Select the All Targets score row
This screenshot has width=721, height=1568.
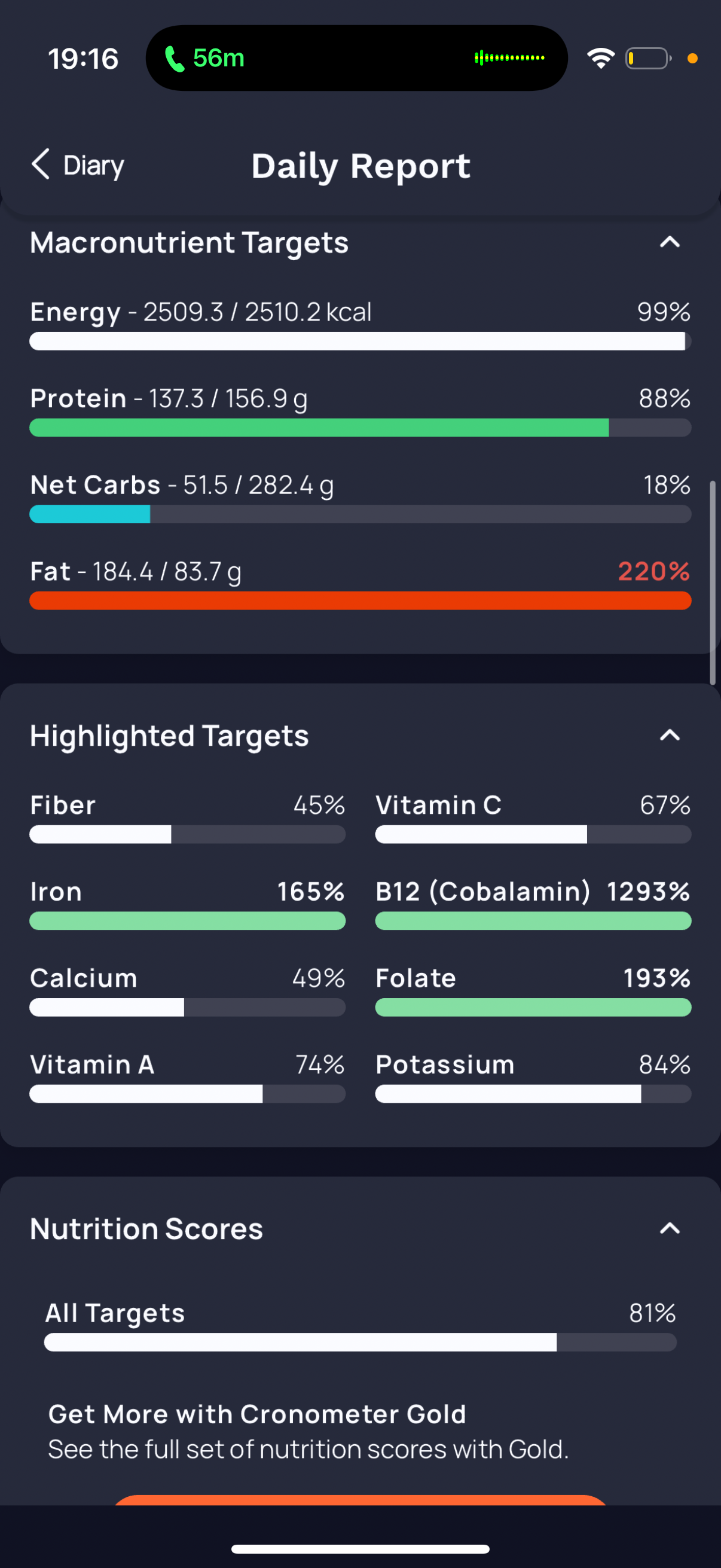(360, 1326)
